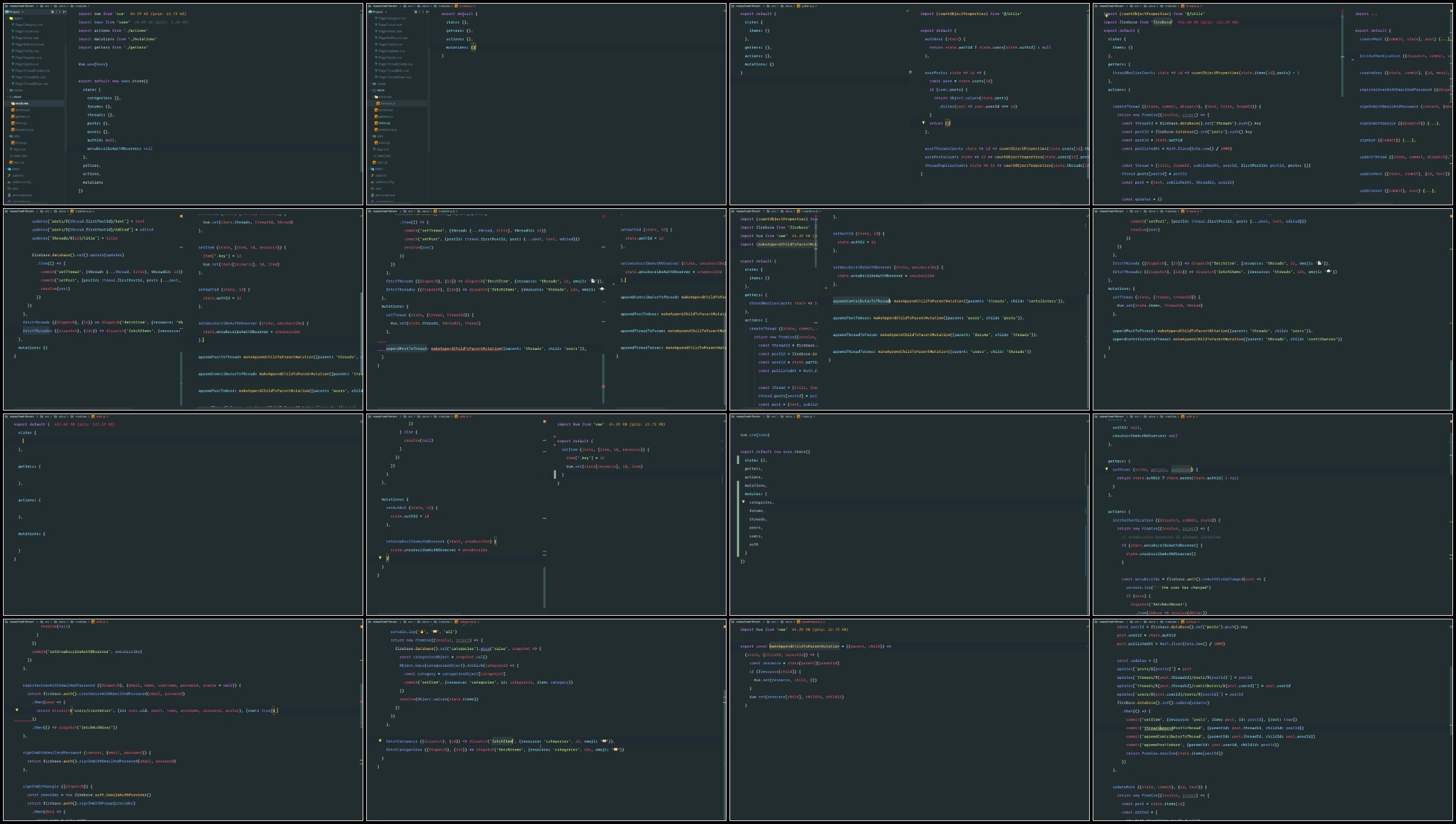The image size is (1456, 824).
Task: Click red error indicator in createThread threads.js frame
Action: (1343, 11)
